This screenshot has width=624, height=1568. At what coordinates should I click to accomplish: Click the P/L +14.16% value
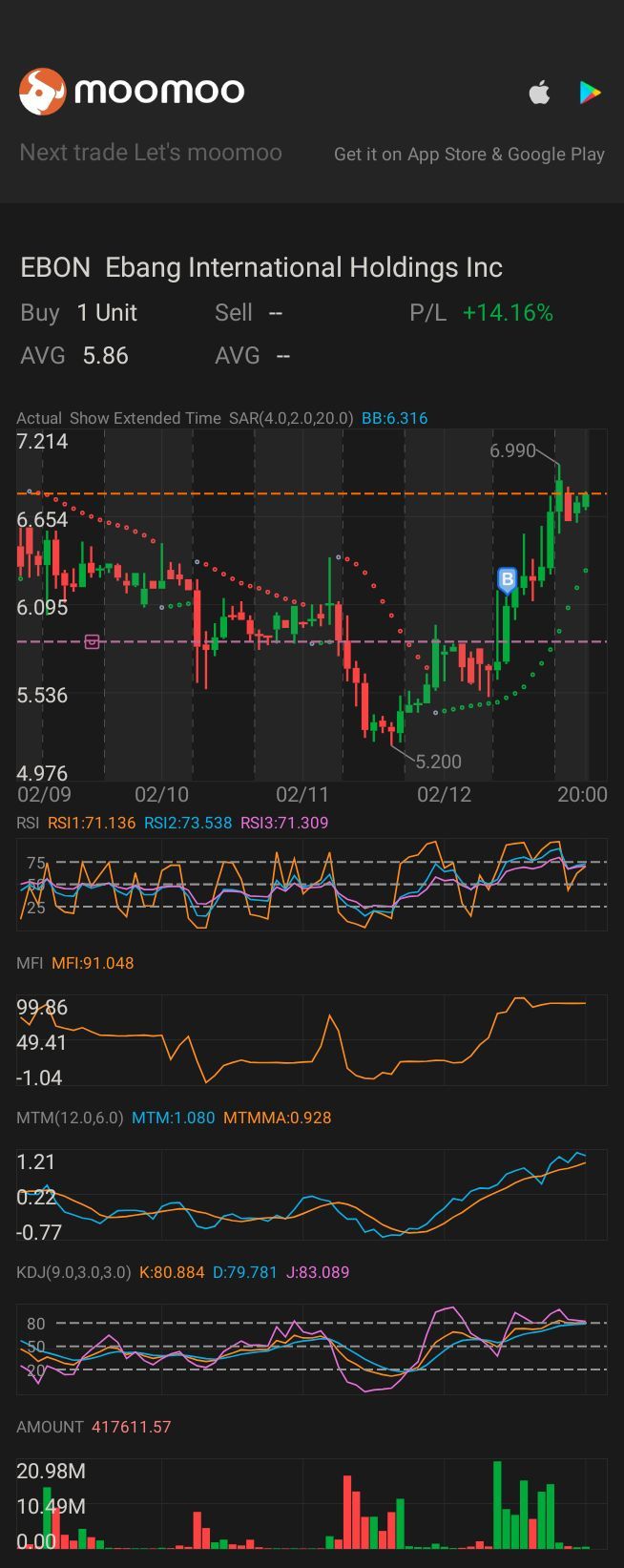[508, 313]
